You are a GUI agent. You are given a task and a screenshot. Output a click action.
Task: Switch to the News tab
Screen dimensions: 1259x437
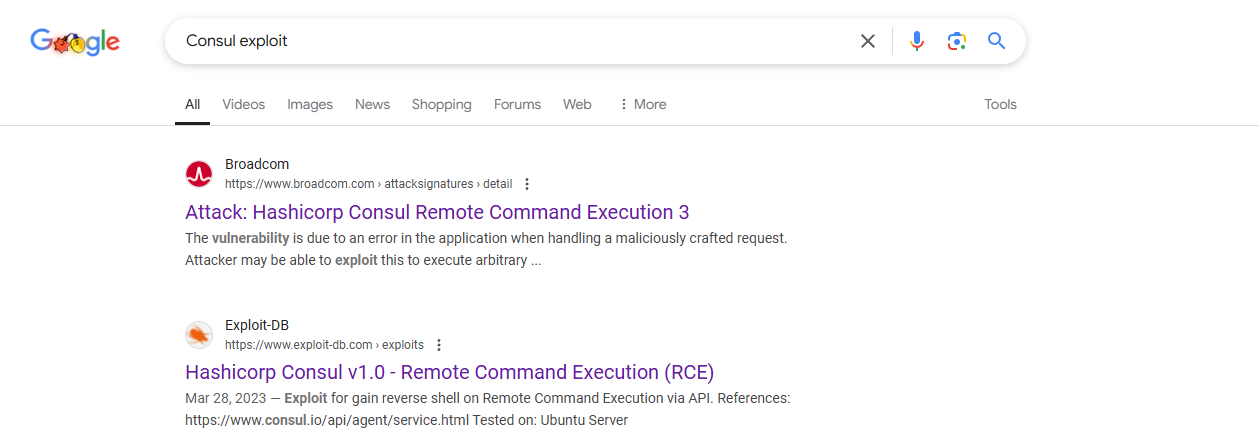point(372,104)
